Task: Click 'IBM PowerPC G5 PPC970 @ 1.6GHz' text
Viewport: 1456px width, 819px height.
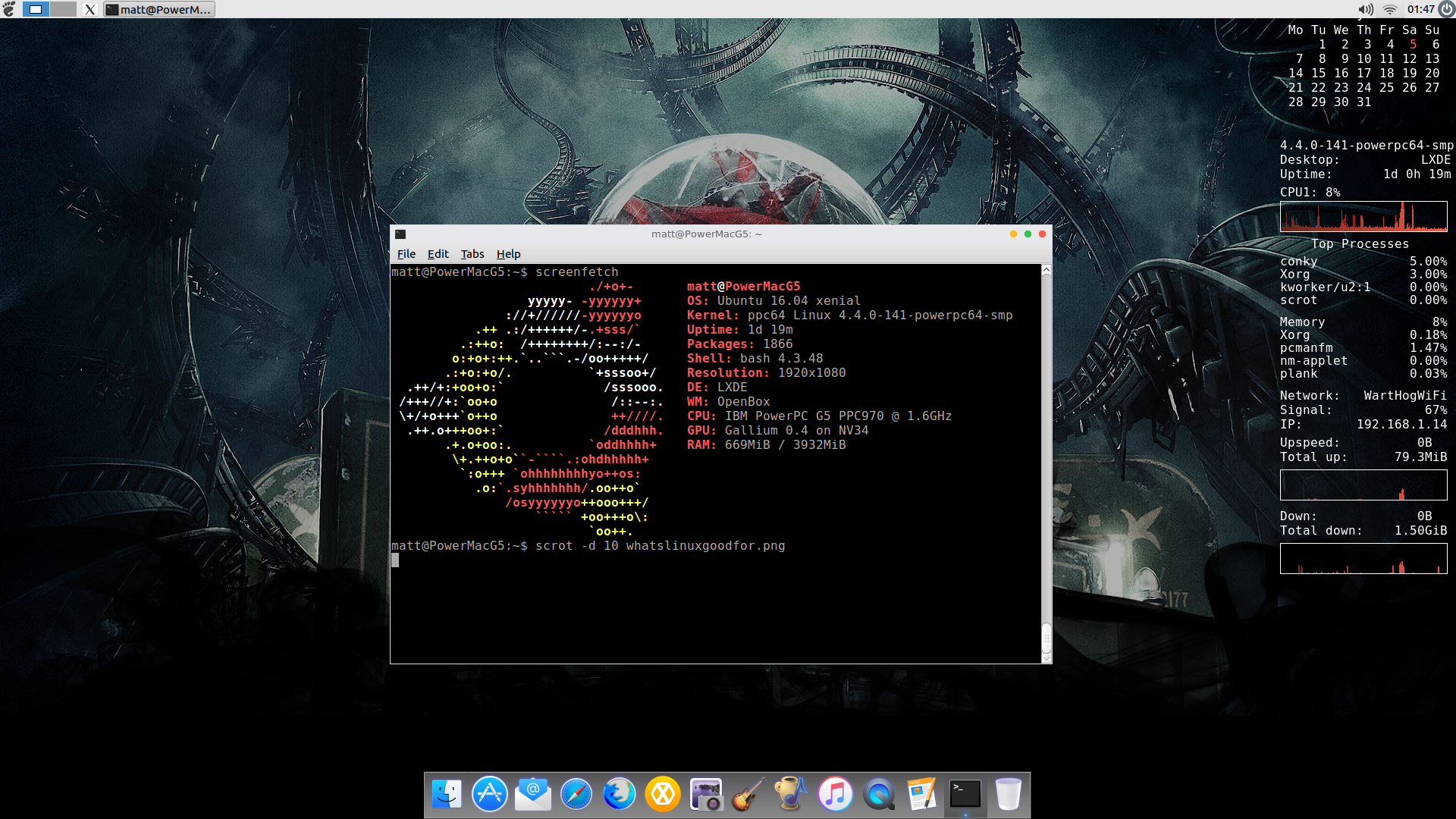Action: tap(838, 416)
